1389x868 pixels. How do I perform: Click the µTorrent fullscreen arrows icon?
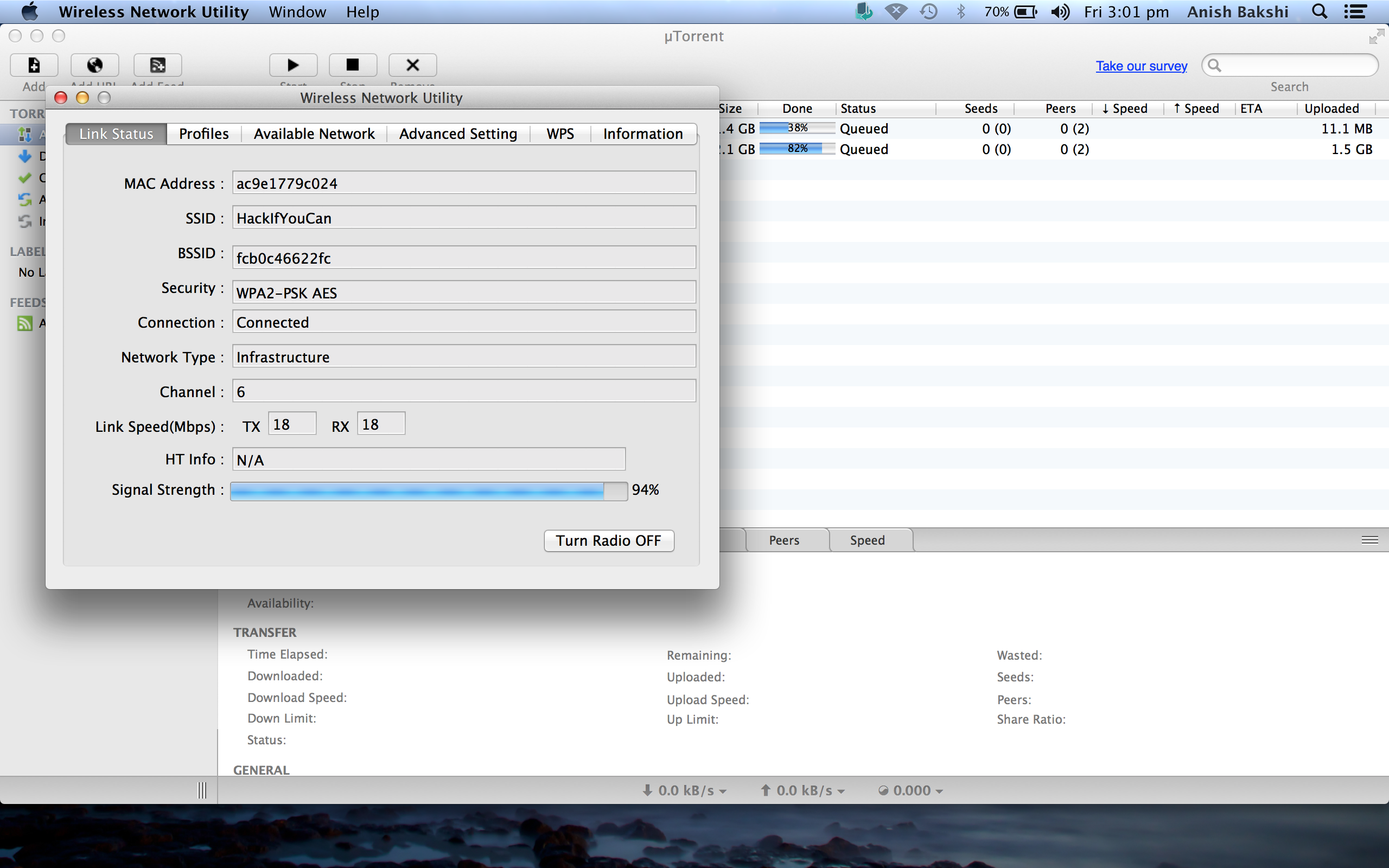pyautogui.click(x=1376, y=37)
